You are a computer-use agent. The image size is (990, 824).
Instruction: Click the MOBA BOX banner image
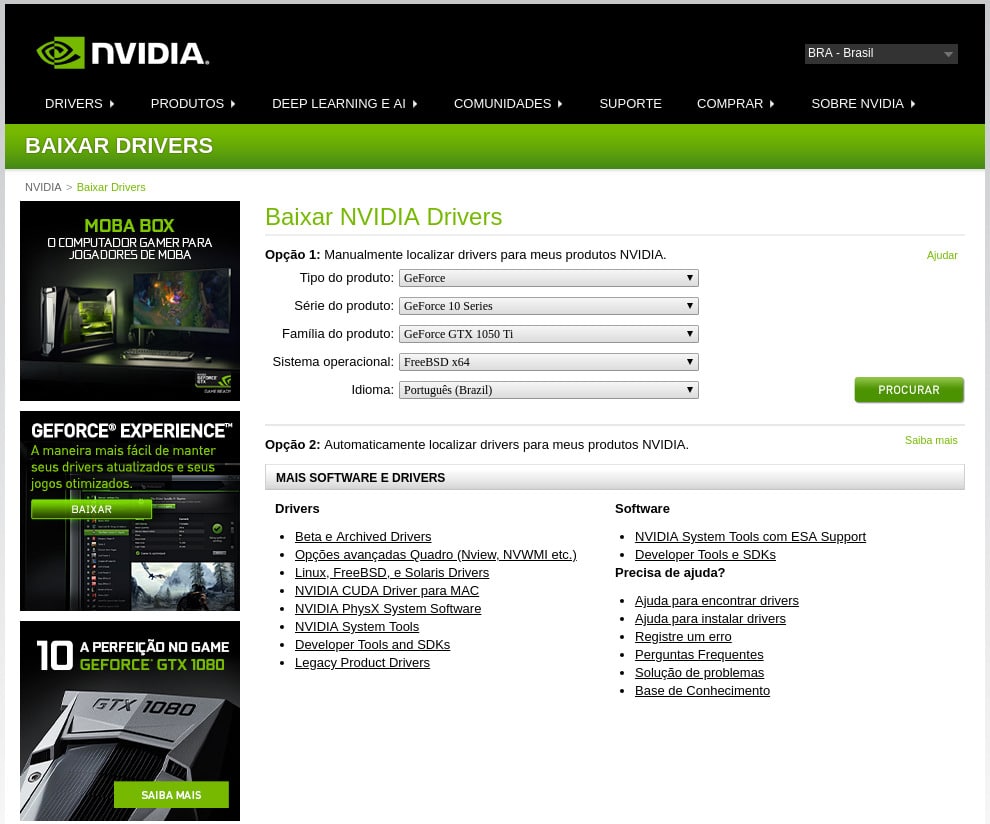pos(130,300)
